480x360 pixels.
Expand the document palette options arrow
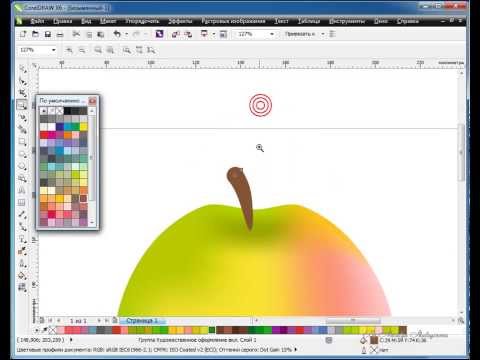click(x=37, y=330)
